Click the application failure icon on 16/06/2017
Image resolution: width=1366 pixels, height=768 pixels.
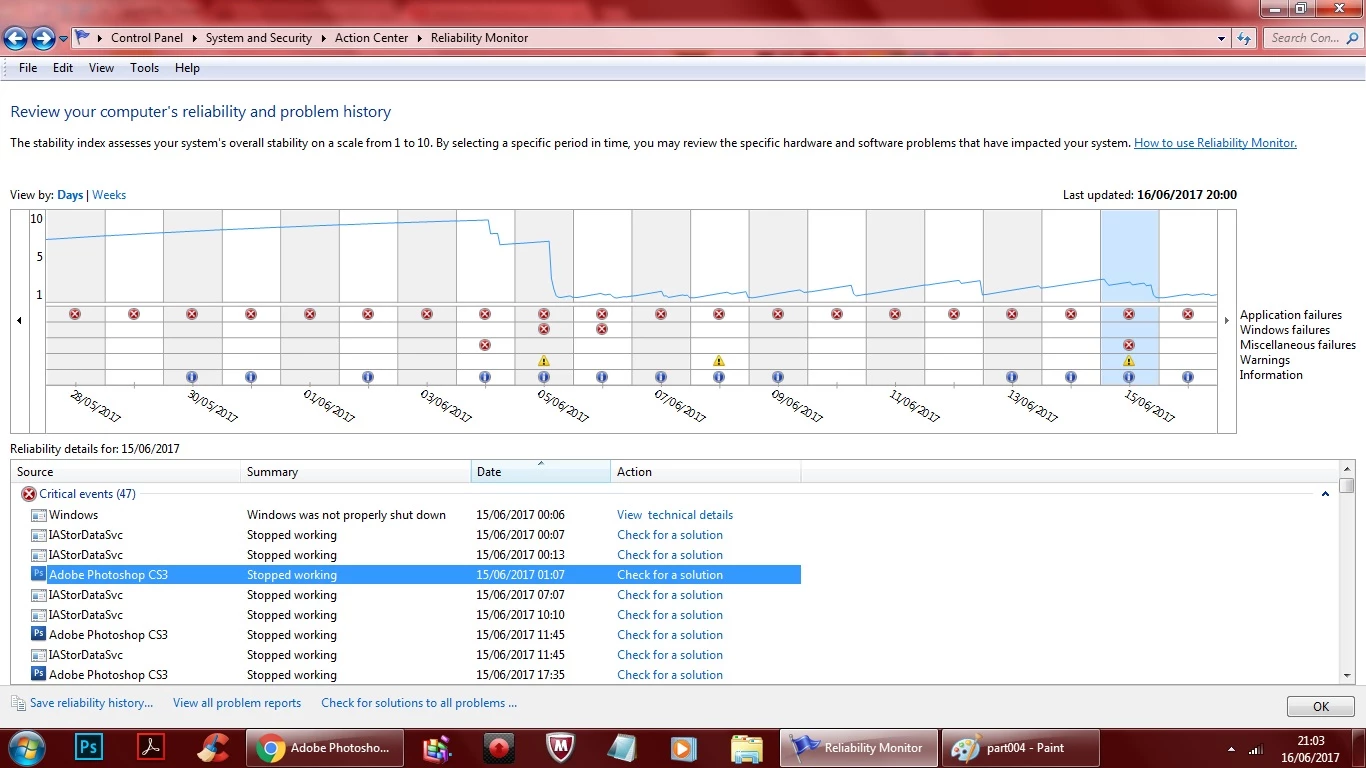(x=1188, y=314)
